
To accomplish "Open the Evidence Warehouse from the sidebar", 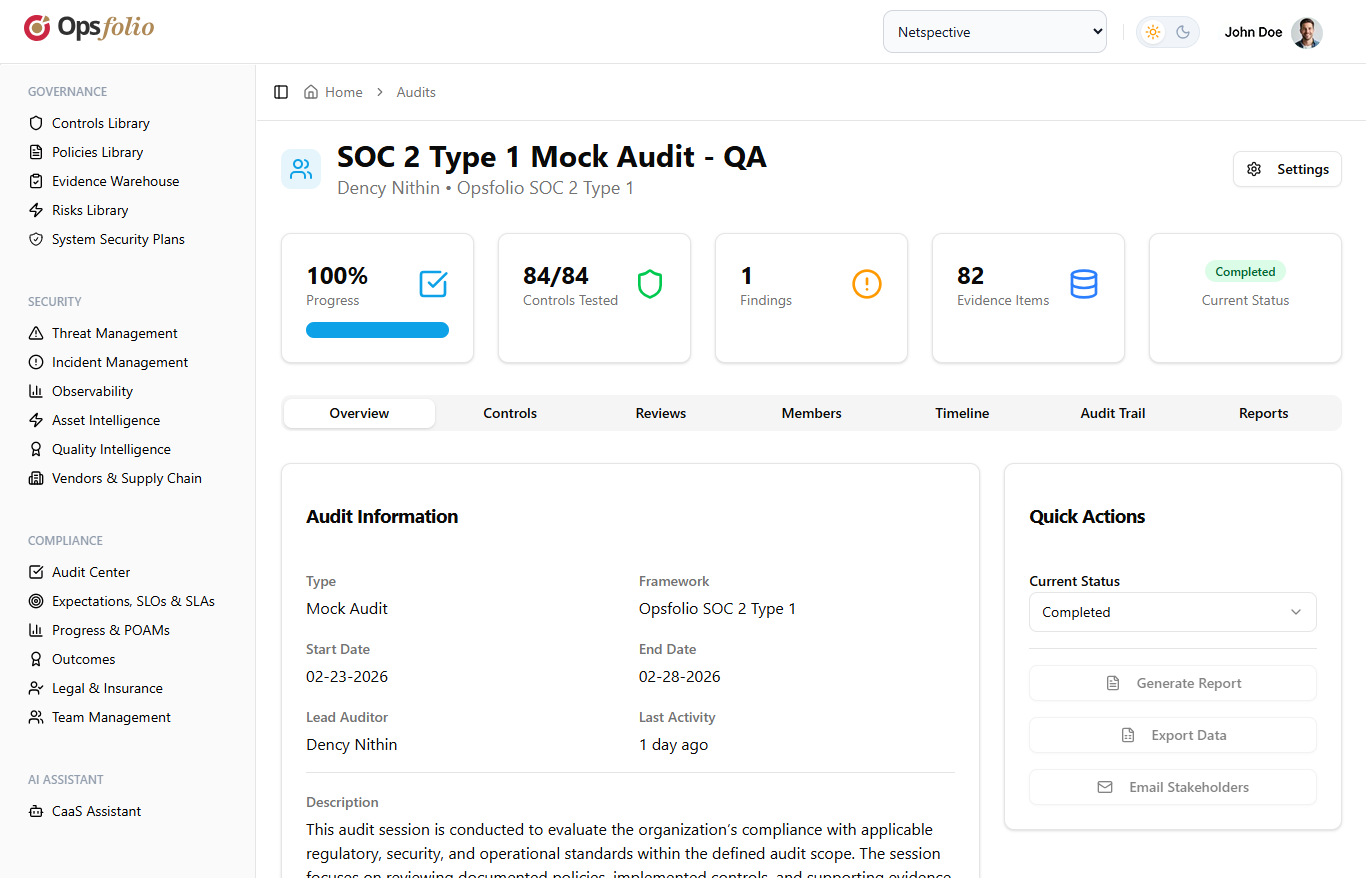I will coord(115,181).
